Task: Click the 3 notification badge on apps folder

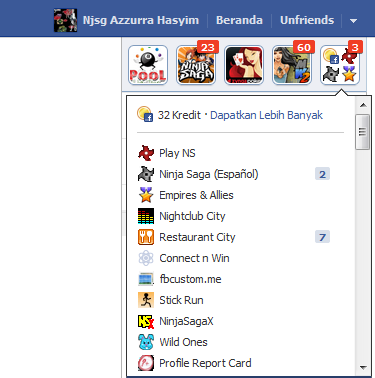Action: point(355,47)
